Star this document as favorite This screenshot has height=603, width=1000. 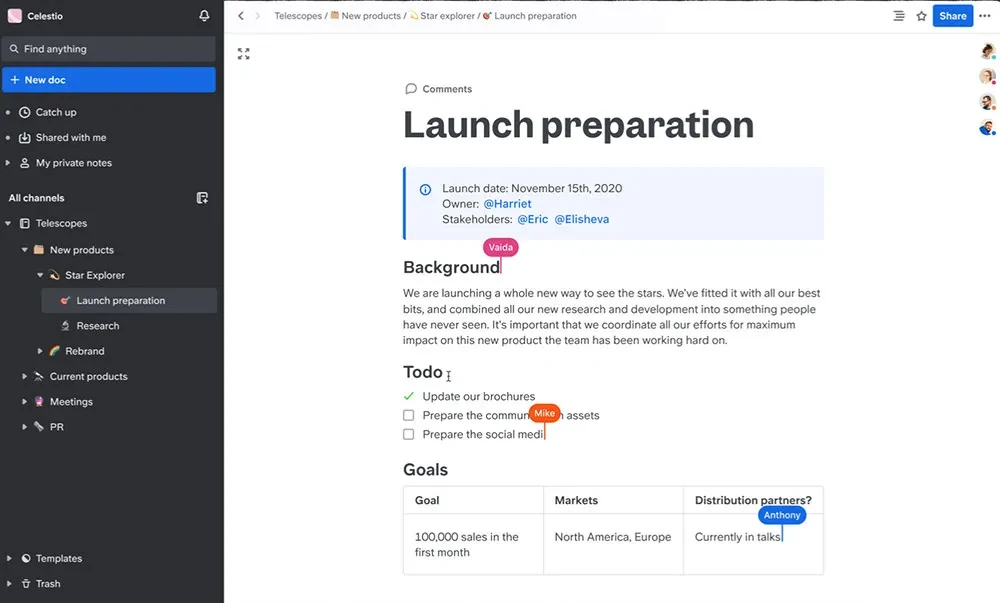(921, 16)
